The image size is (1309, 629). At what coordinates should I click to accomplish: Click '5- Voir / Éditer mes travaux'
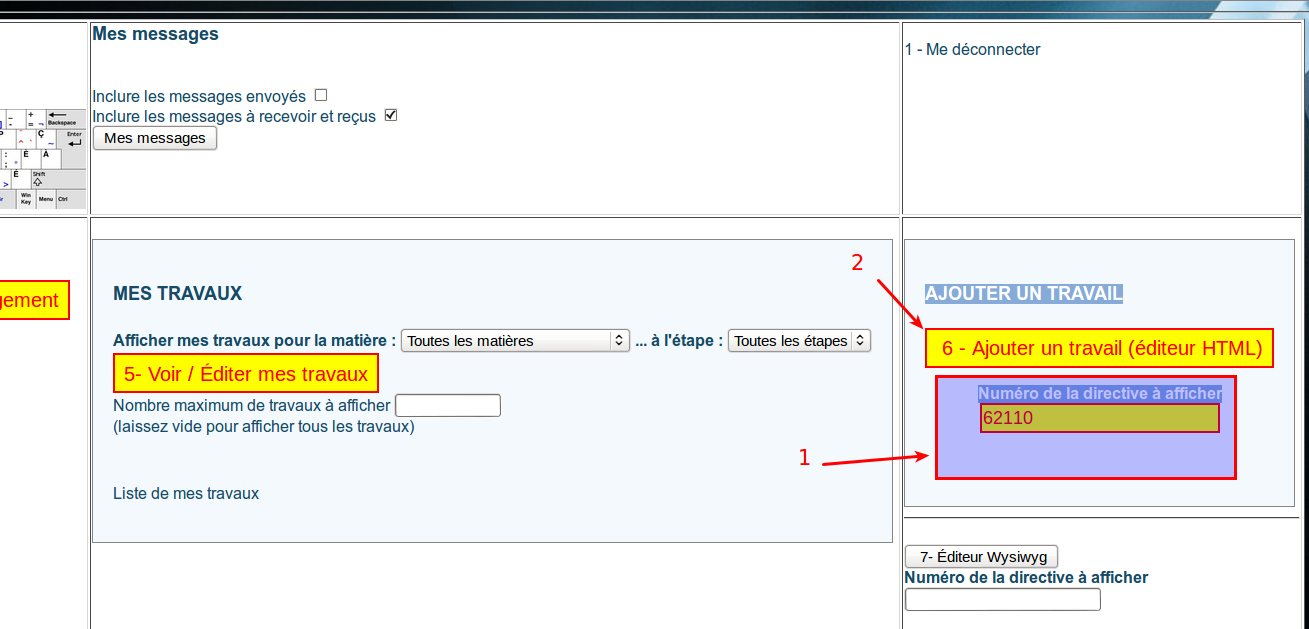[x=246, y=374]
